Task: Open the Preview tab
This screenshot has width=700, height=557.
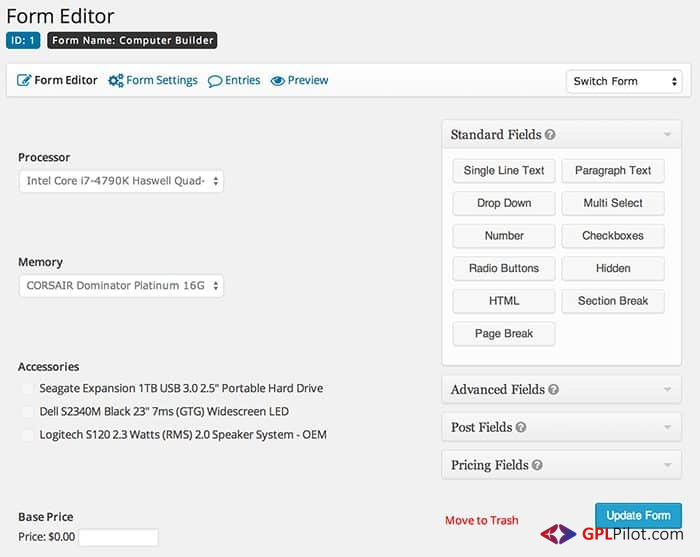Action: pos(300,80)
